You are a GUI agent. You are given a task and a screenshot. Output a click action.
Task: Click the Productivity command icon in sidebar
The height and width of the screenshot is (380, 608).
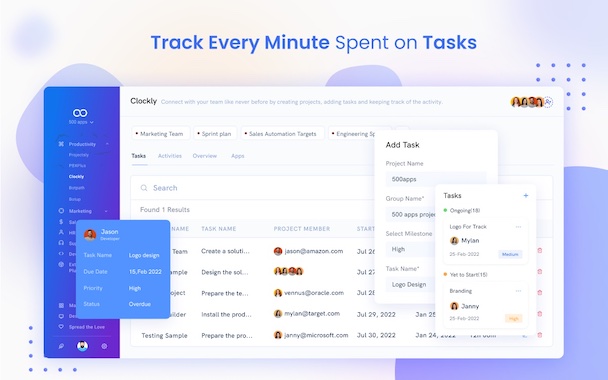pyautogui.click(x=61, y=144)
